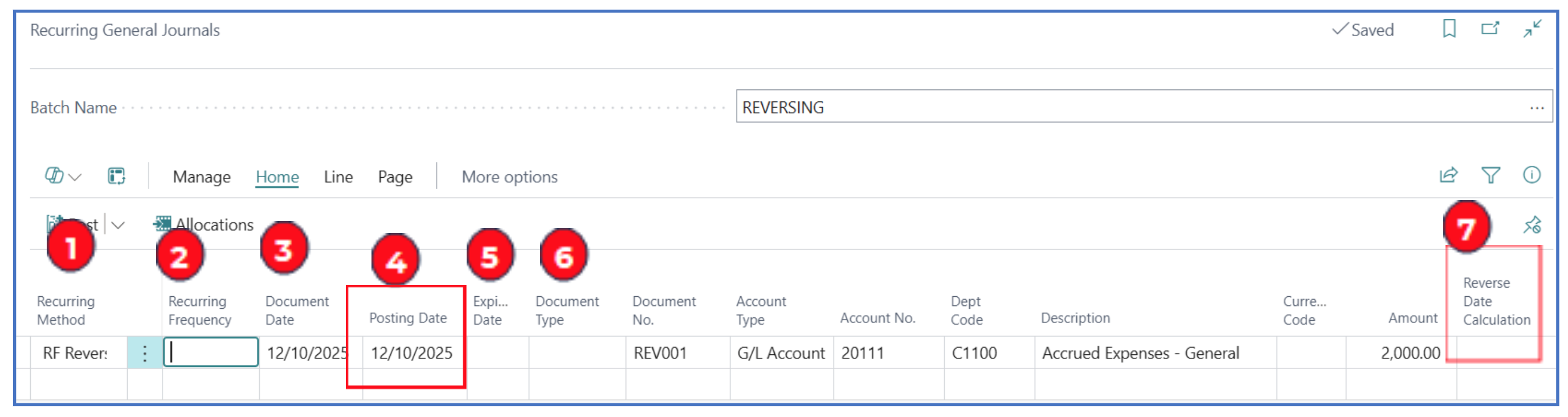Viewport: 1568px width, 417px height.
Task: Toggle the pin action bar icon
Action: pos(1532,225)
